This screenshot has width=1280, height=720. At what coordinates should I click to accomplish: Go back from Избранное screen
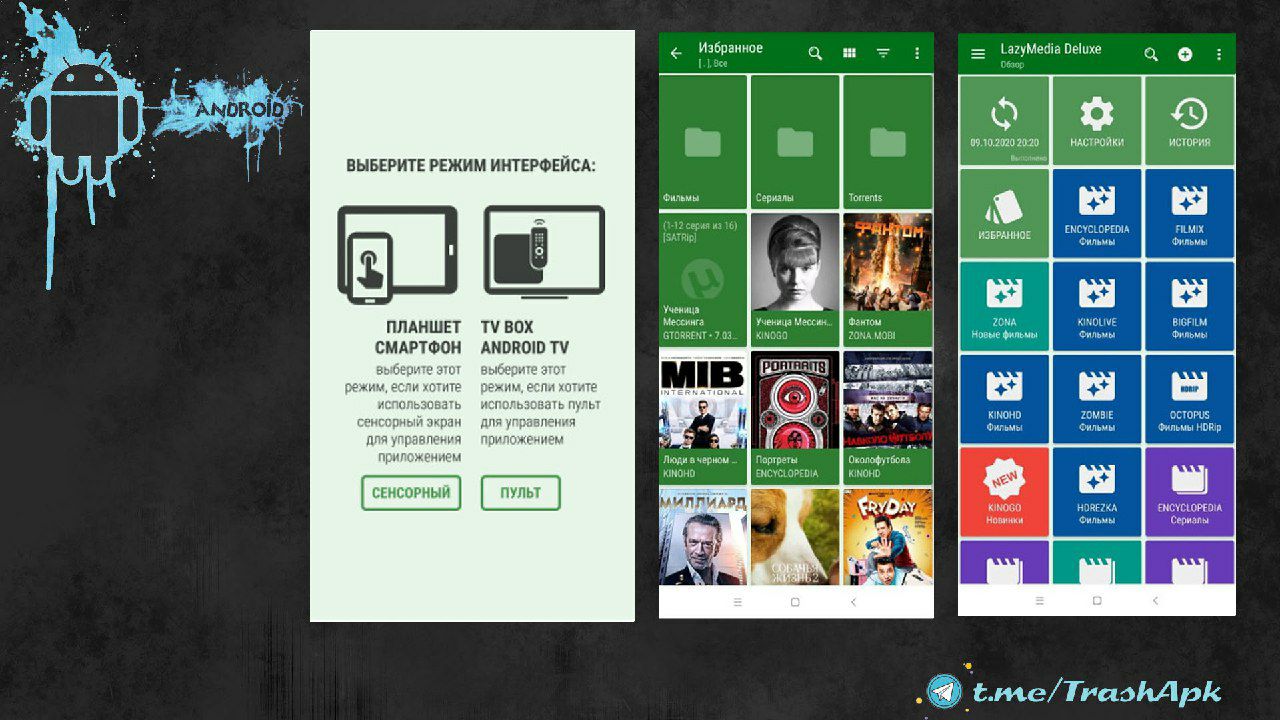point(676,53)
